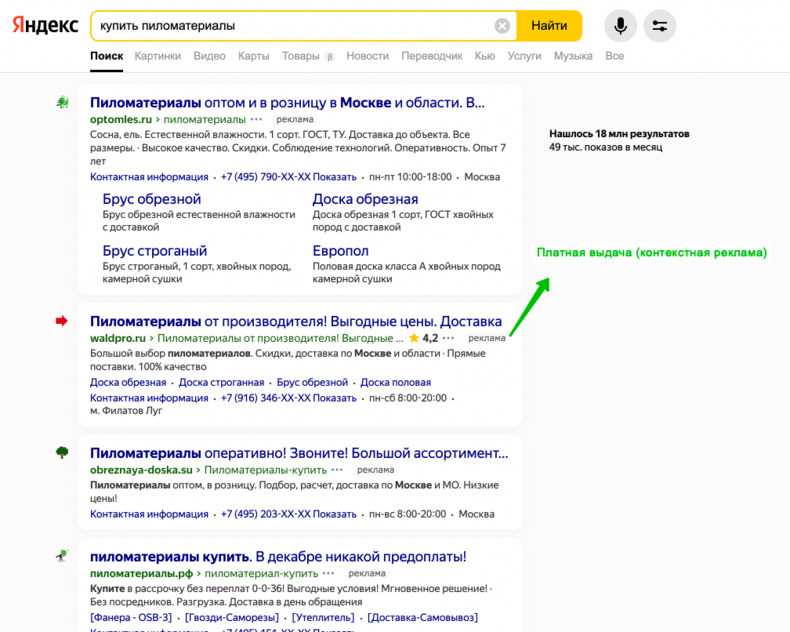Open the [Доставка-Самовывоз] quick link
Image resolution: width=790 pixels, height=632 pixels.
[422, 617]
